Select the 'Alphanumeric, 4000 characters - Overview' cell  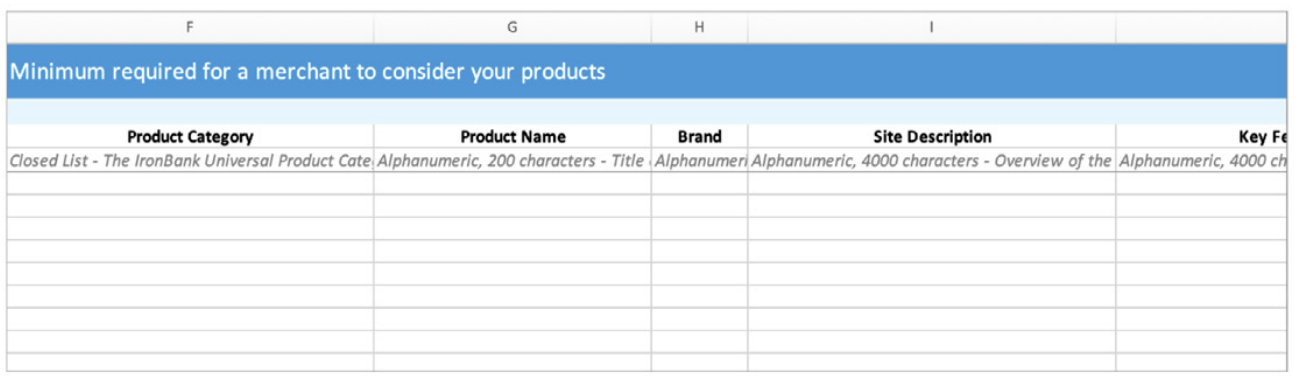931,161
